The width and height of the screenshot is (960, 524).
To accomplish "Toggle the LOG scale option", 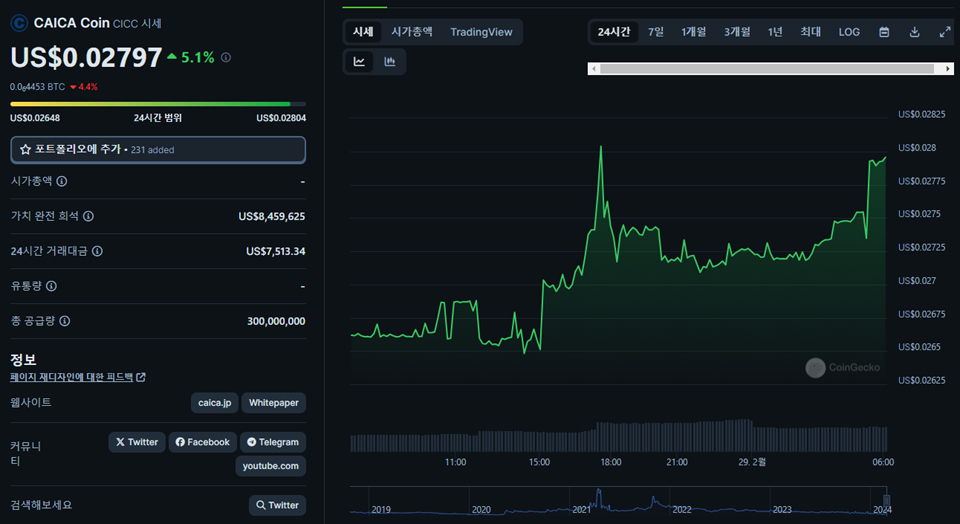I will pyautogui.click(x=849, y=32).
